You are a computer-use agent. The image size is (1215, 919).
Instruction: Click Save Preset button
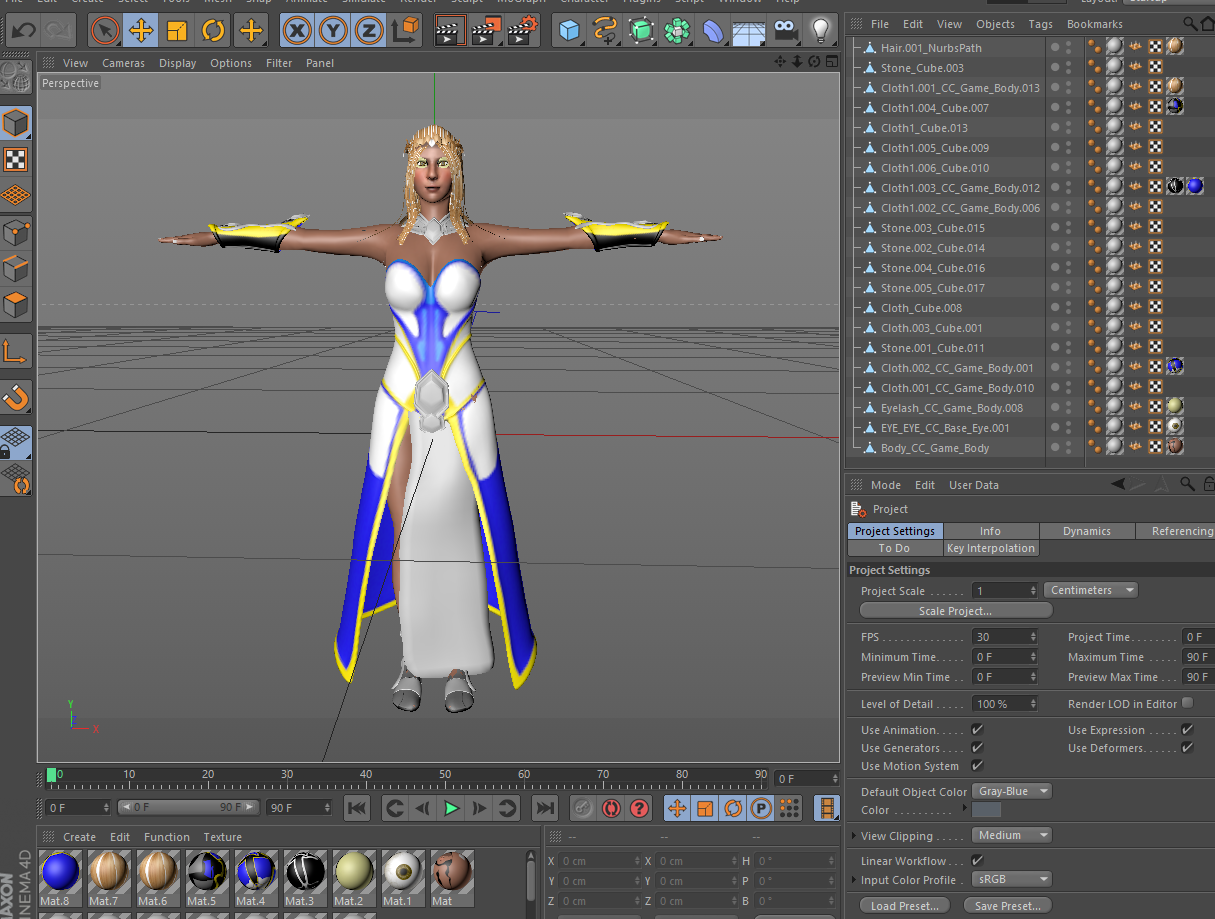click(1008, 906)
